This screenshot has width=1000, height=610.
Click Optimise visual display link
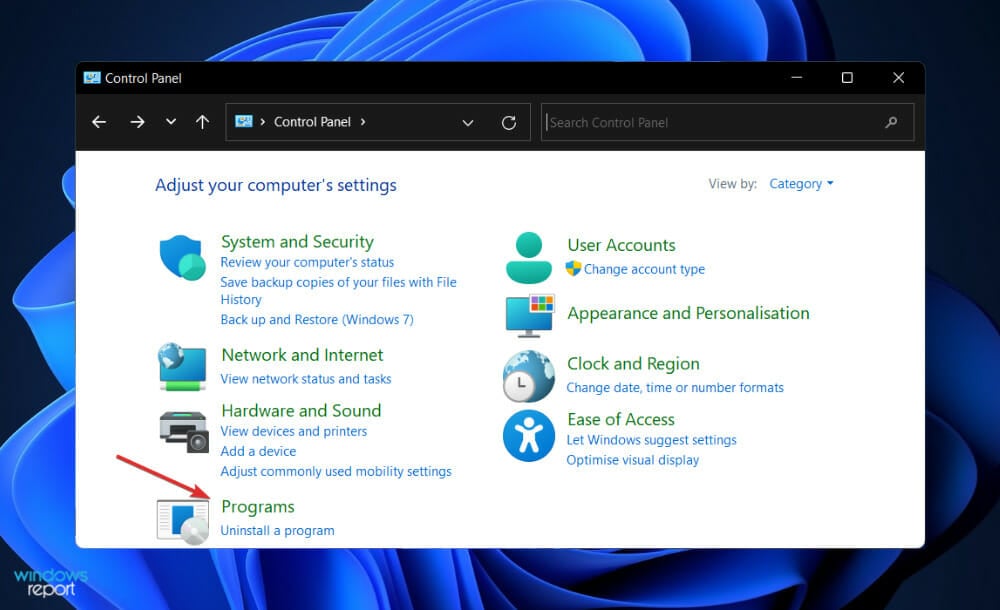coord(633,460)
